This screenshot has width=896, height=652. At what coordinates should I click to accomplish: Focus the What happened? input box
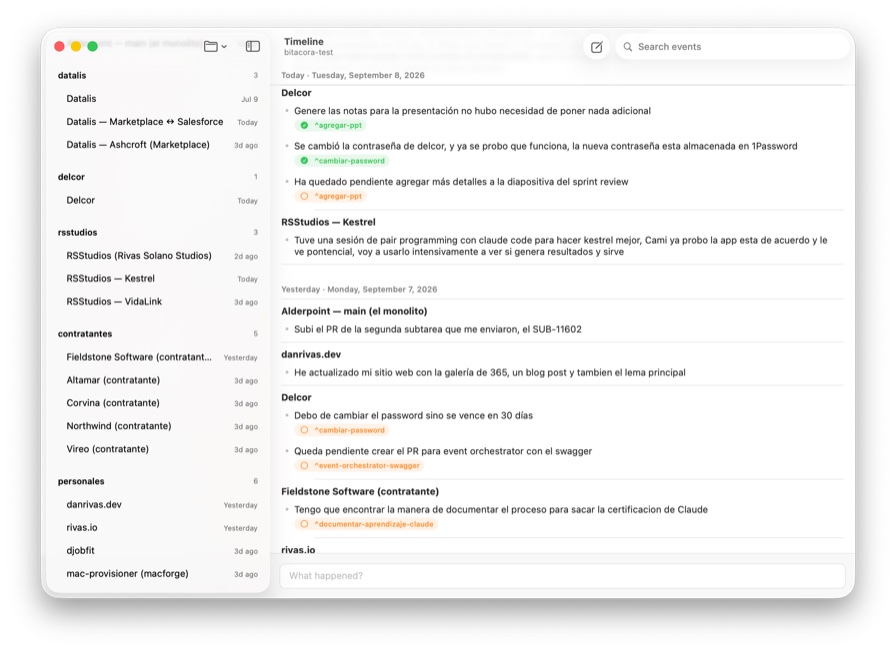coord(562,575)
